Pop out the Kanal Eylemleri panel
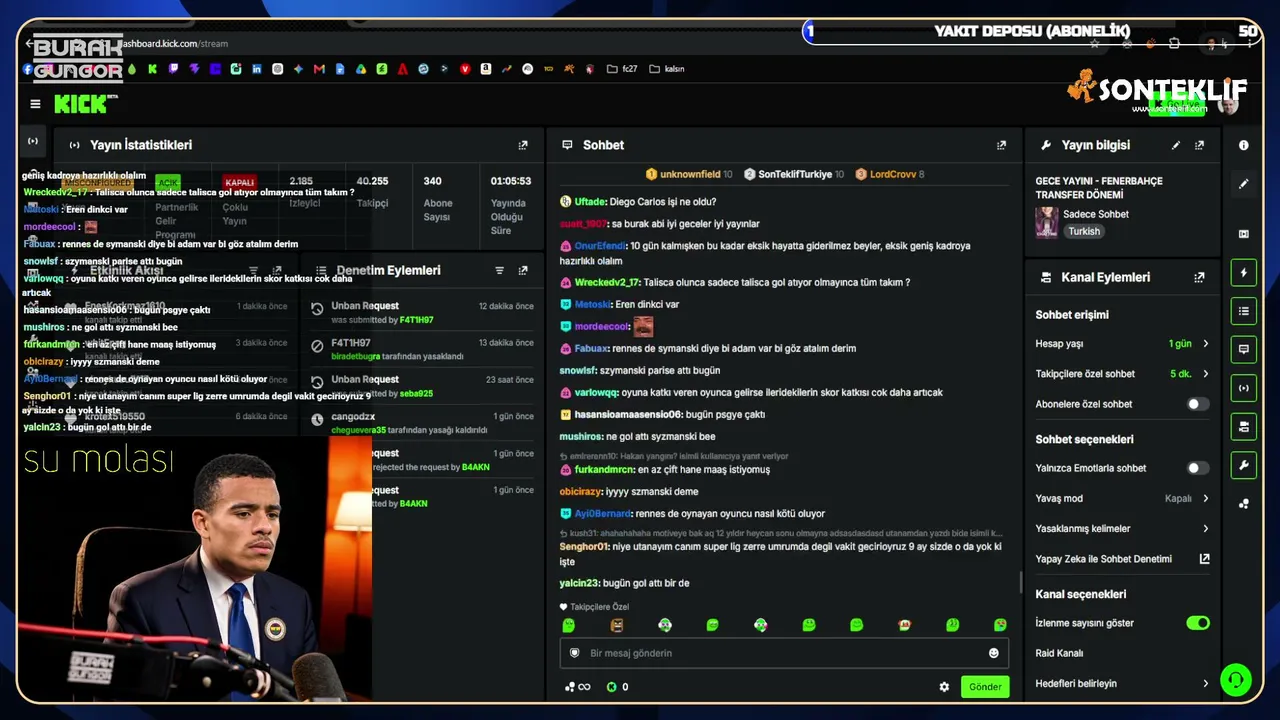1280x720 pixels. [1199, 277]
